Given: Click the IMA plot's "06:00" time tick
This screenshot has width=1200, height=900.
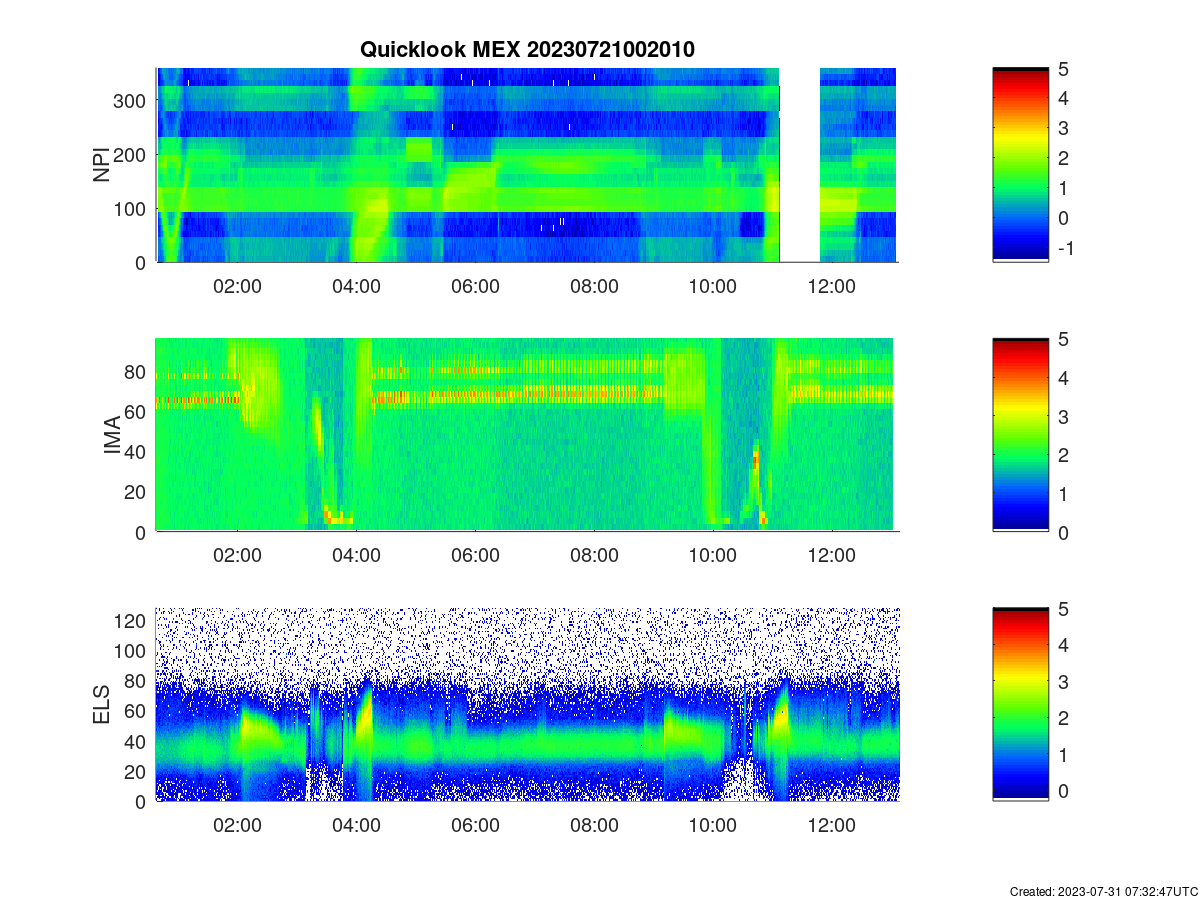Looking at the screenshot, I should (475, 556).
